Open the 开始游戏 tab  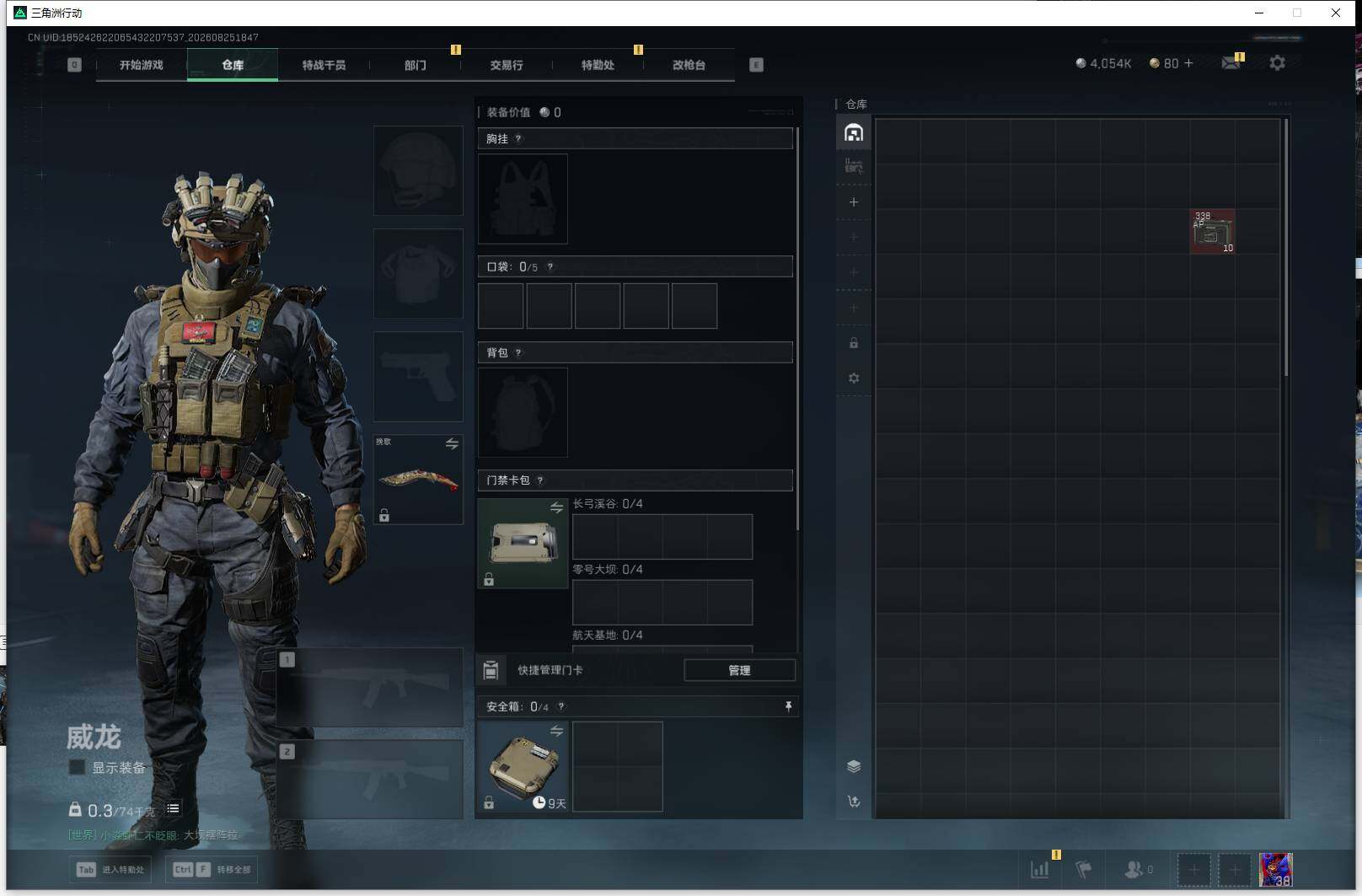tap(141, 65)
